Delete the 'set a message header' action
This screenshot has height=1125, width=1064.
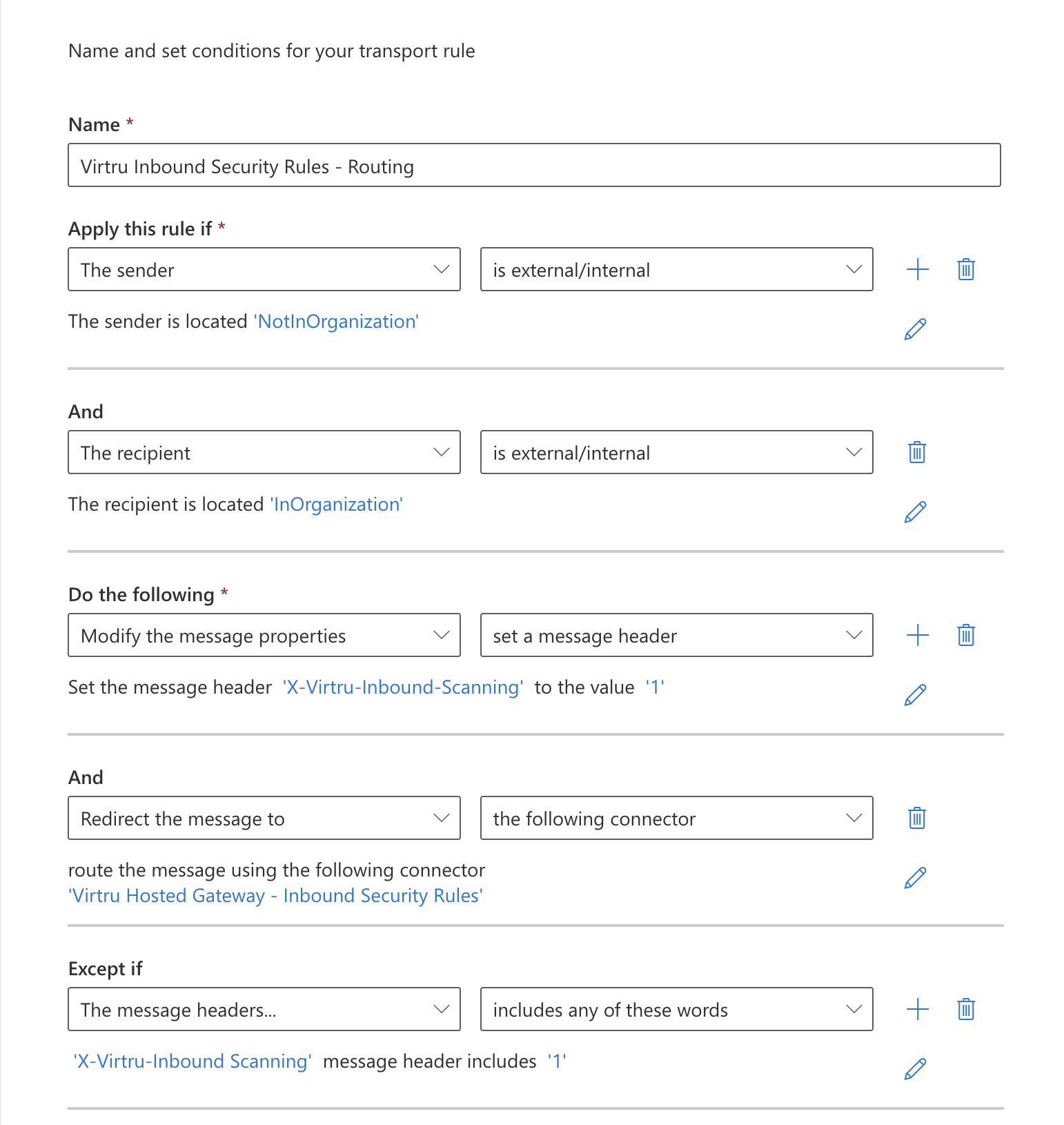966,635
